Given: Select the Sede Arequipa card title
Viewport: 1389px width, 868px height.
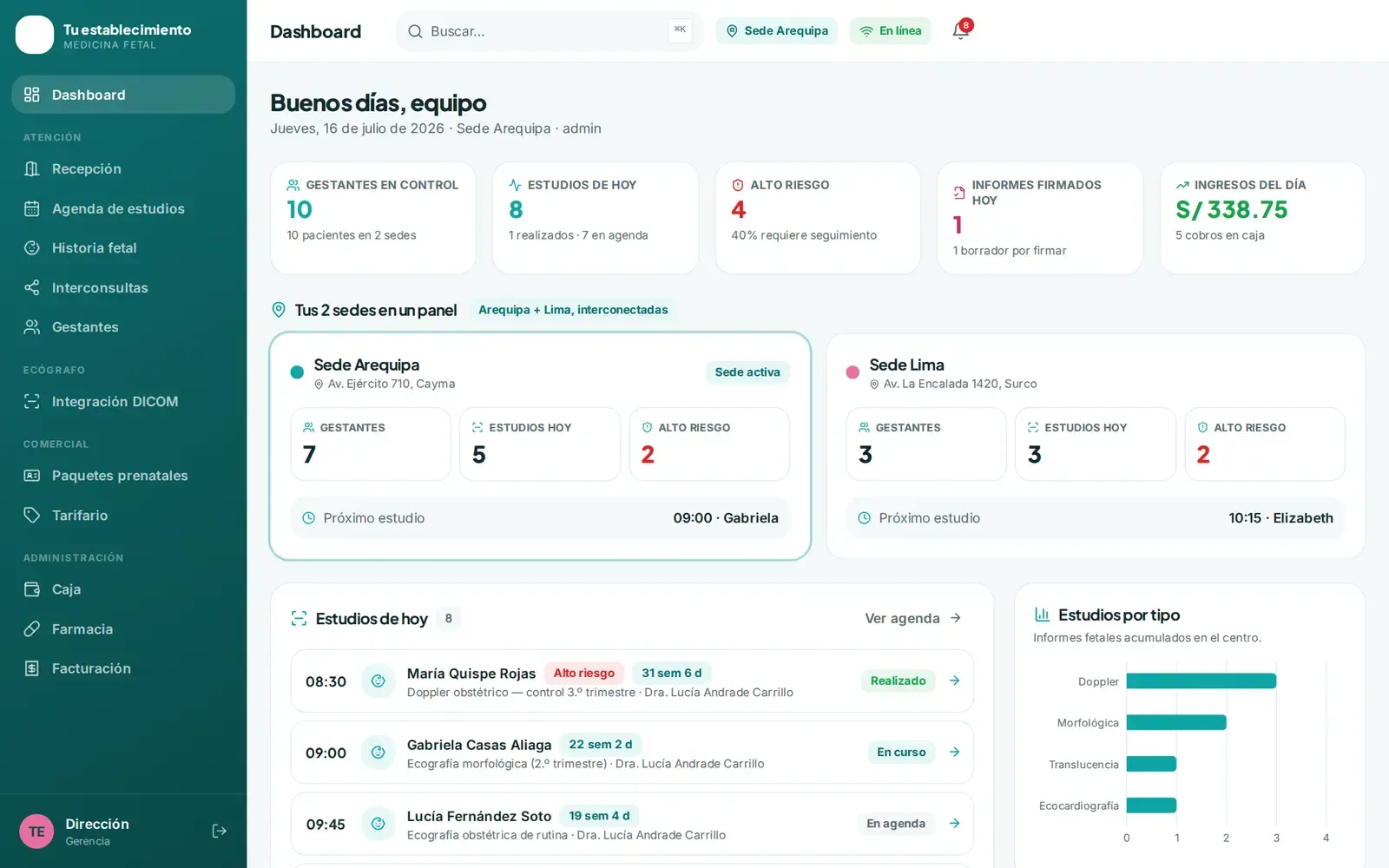Looking at the screenshot, I should tap(366, 365).
